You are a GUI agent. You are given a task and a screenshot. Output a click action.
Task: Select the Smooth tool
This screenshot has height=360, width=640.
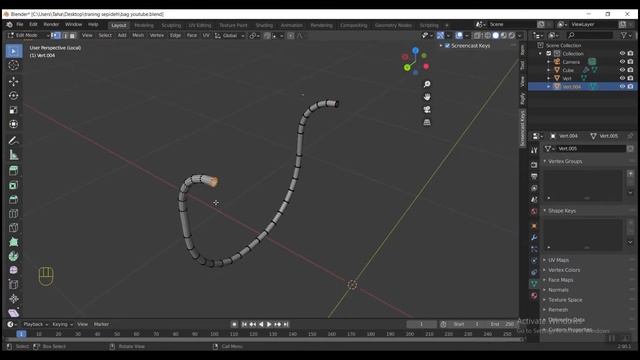[13, 270]
